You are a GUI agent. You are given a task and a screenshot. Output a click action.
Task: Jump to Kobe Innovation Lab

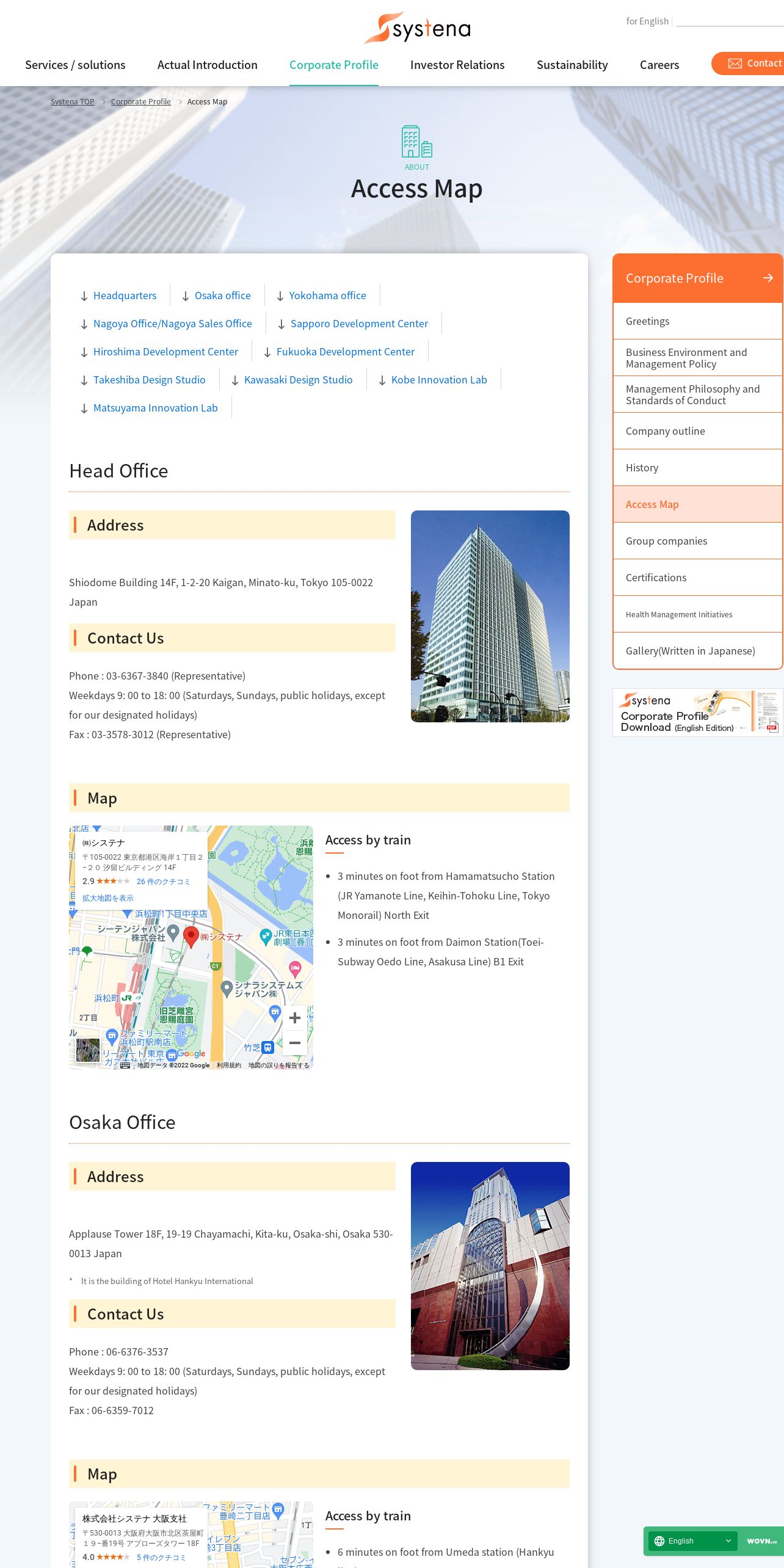pos(439,380)
